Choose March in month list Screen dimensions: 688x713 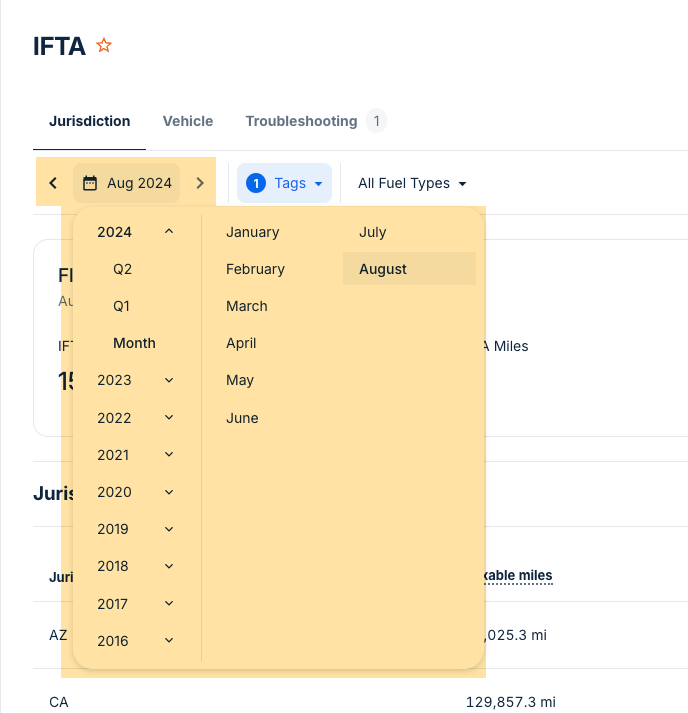tap(247, 306)
